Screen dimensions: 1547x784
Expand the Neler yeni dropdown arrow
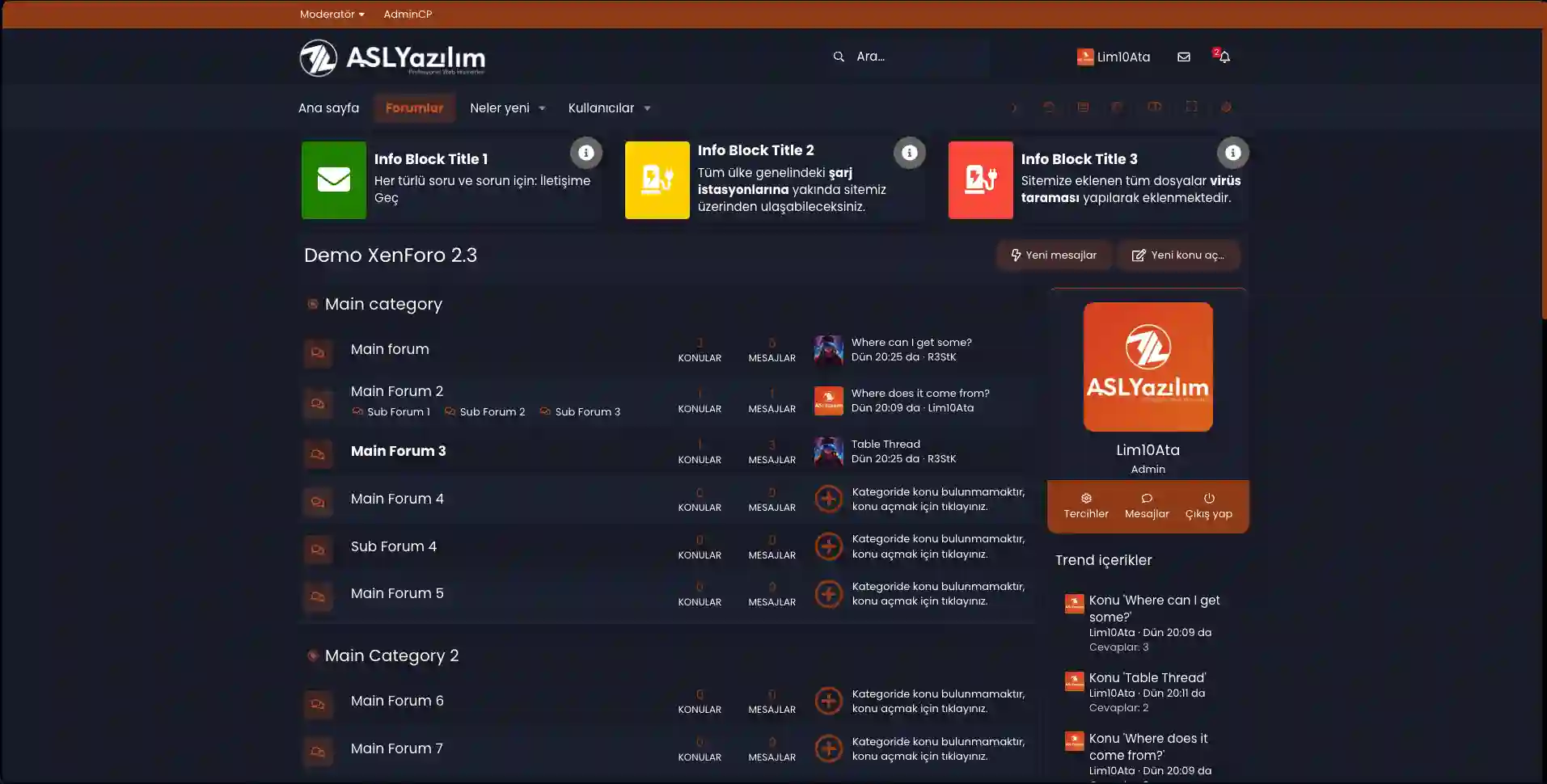pyautogui.click(x=542, y=108)
